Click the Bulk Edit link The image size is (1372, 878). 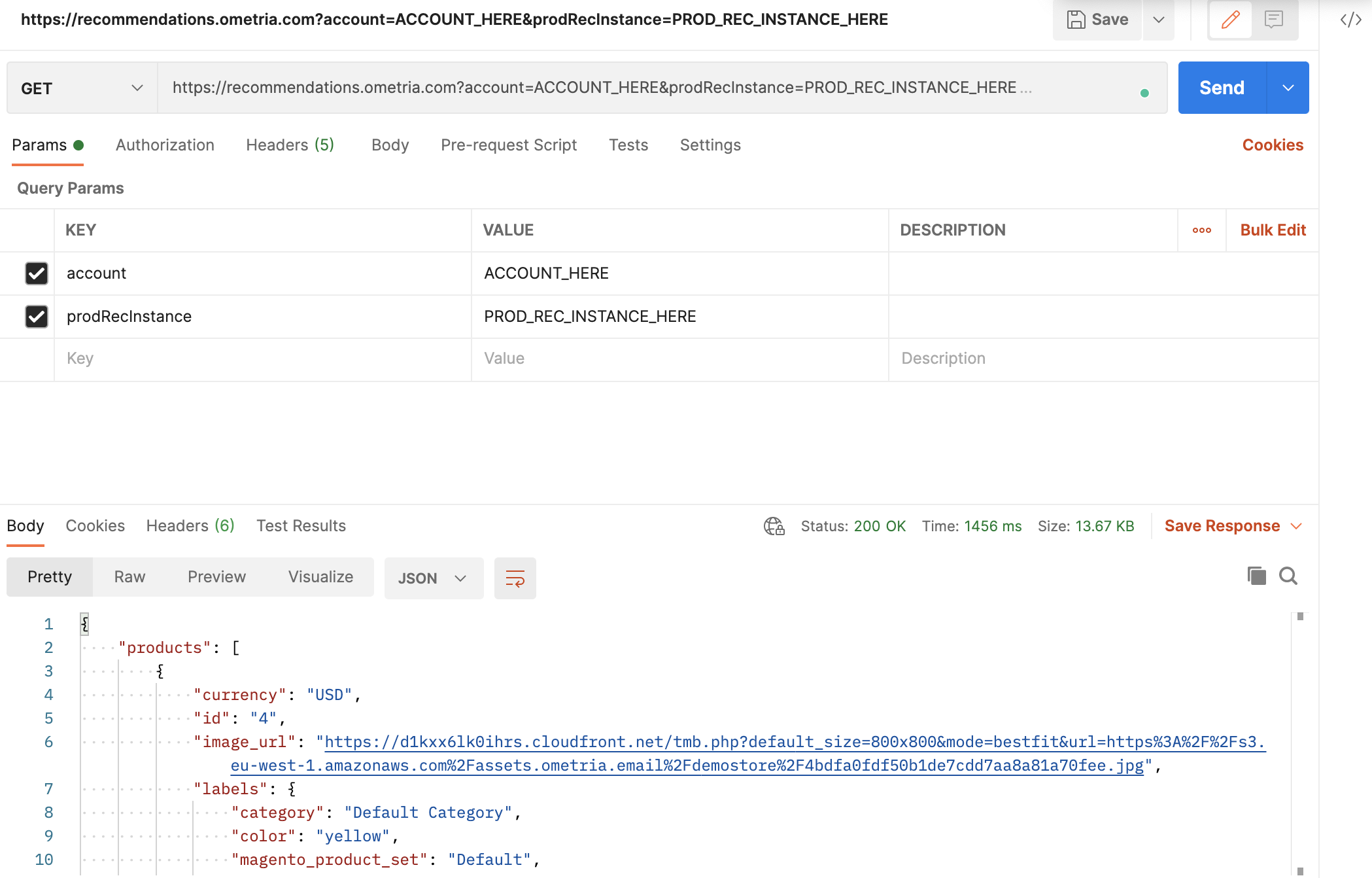click(x=1273, y=230)
